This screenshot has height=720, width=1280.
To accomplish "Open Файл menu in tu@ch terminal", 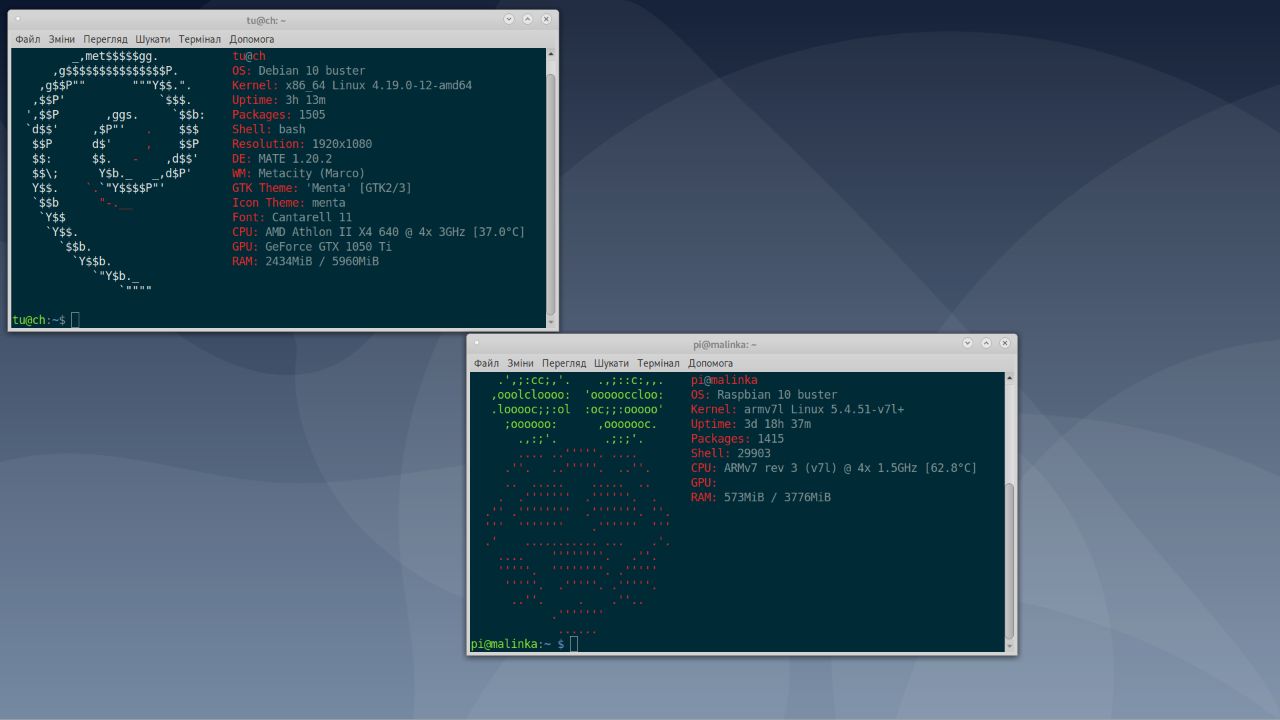I will (28, 39).
